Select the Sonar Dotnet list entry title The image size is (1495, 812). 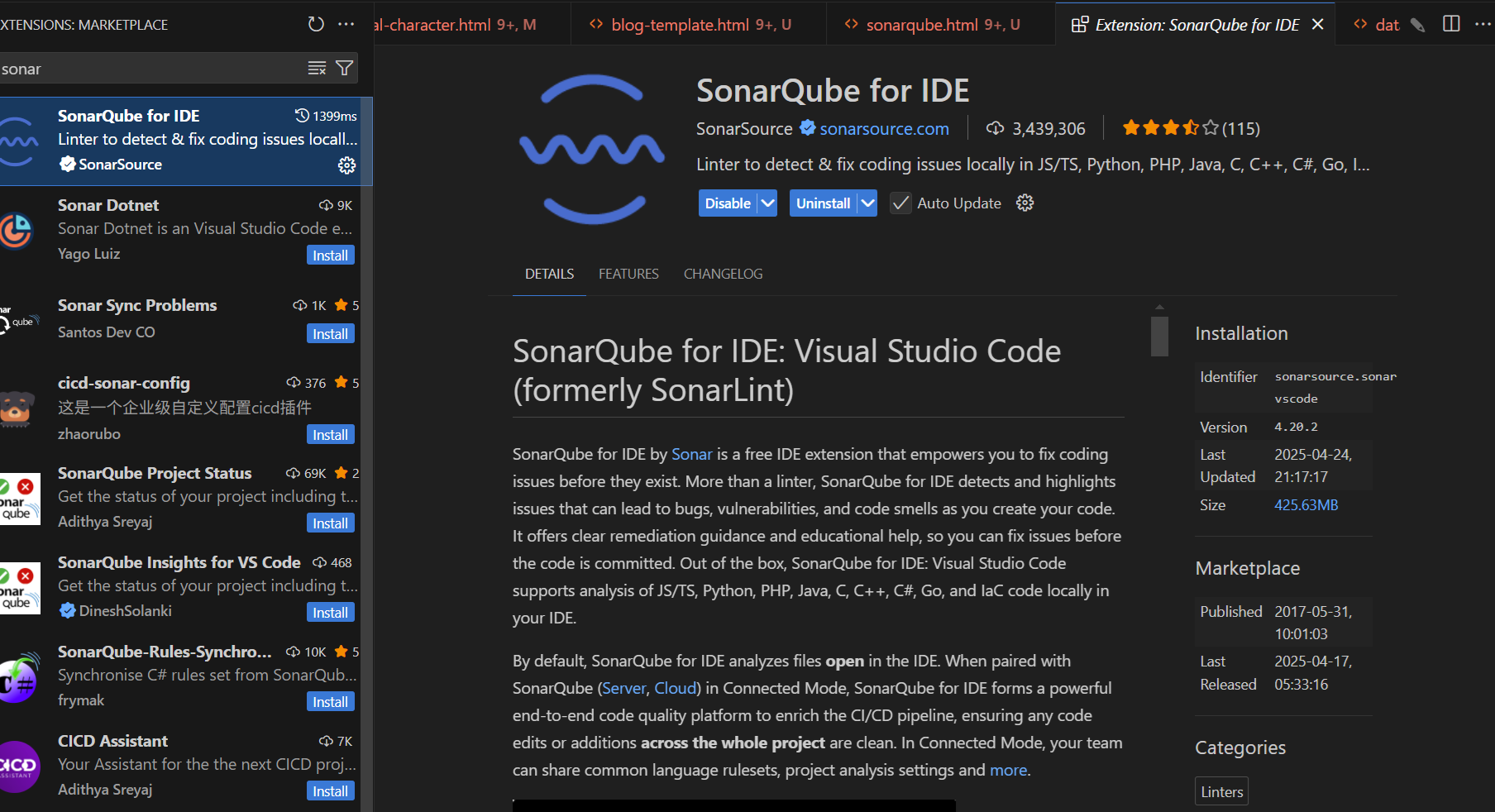point(108,205)
